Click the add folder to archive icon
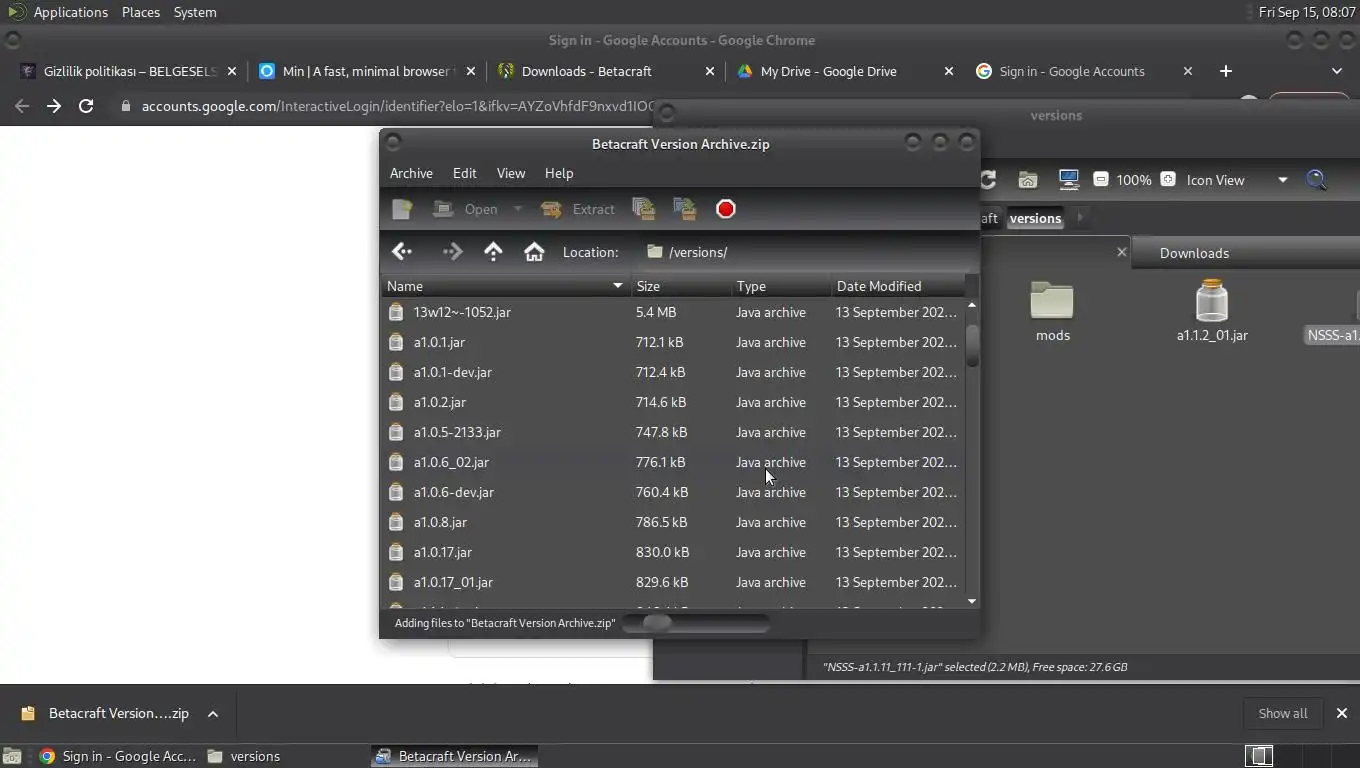 click(x=685, y=209)
